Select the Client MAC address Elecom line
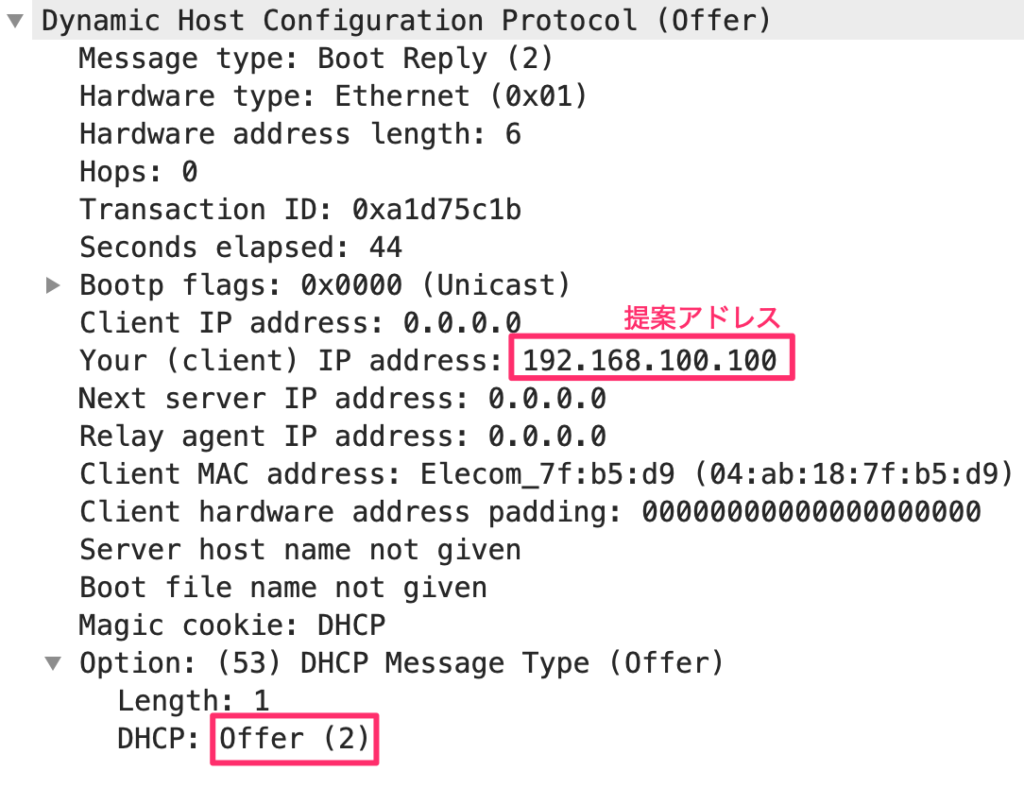Viewport: 1024px width, 805px height. 547,475
